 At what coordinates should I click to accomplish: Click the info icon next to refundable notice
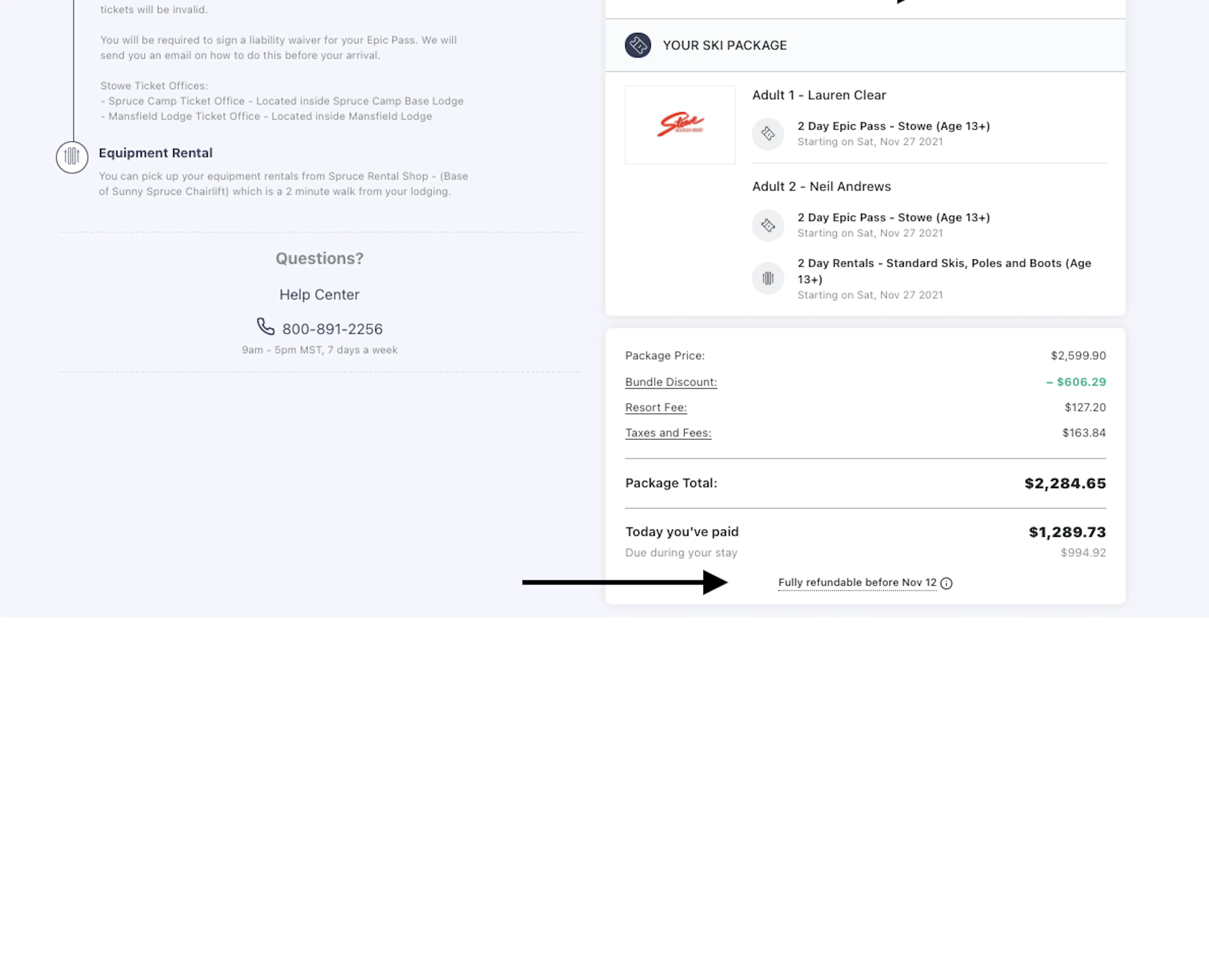(x=946, y=583)
